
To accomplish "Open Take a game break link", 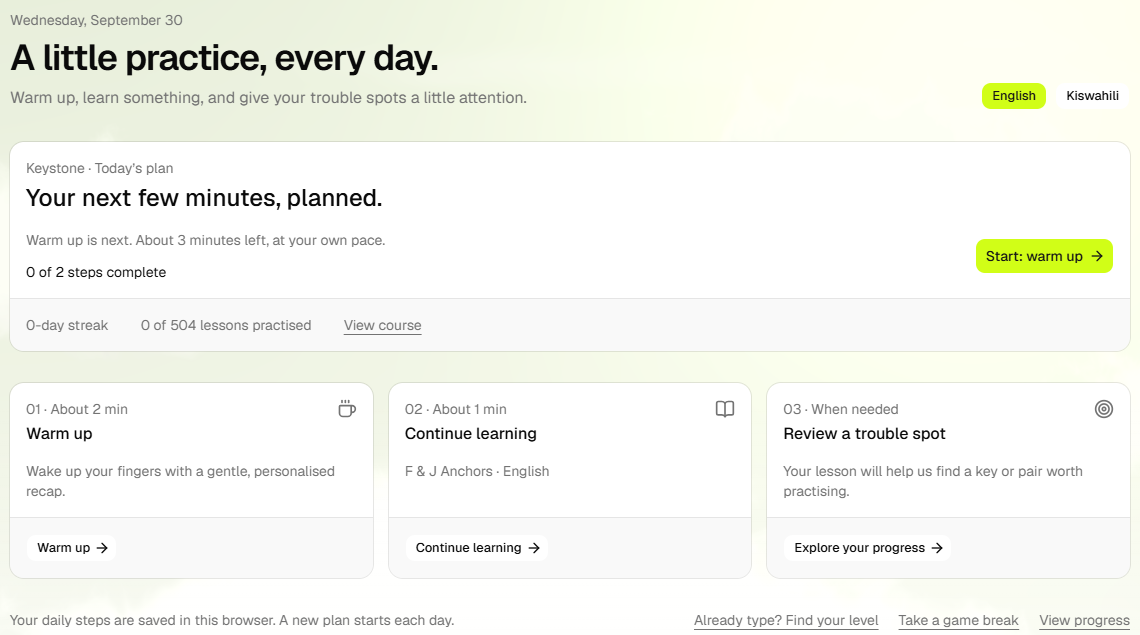I will point(958,620).
